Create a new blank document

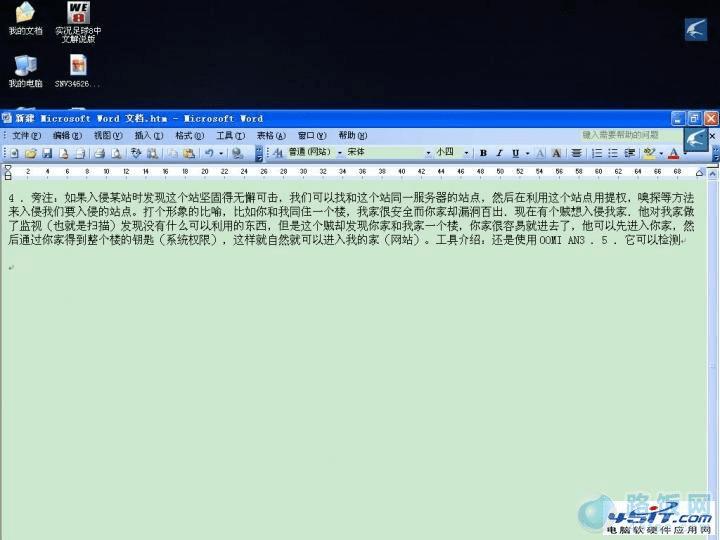(14, 153)
